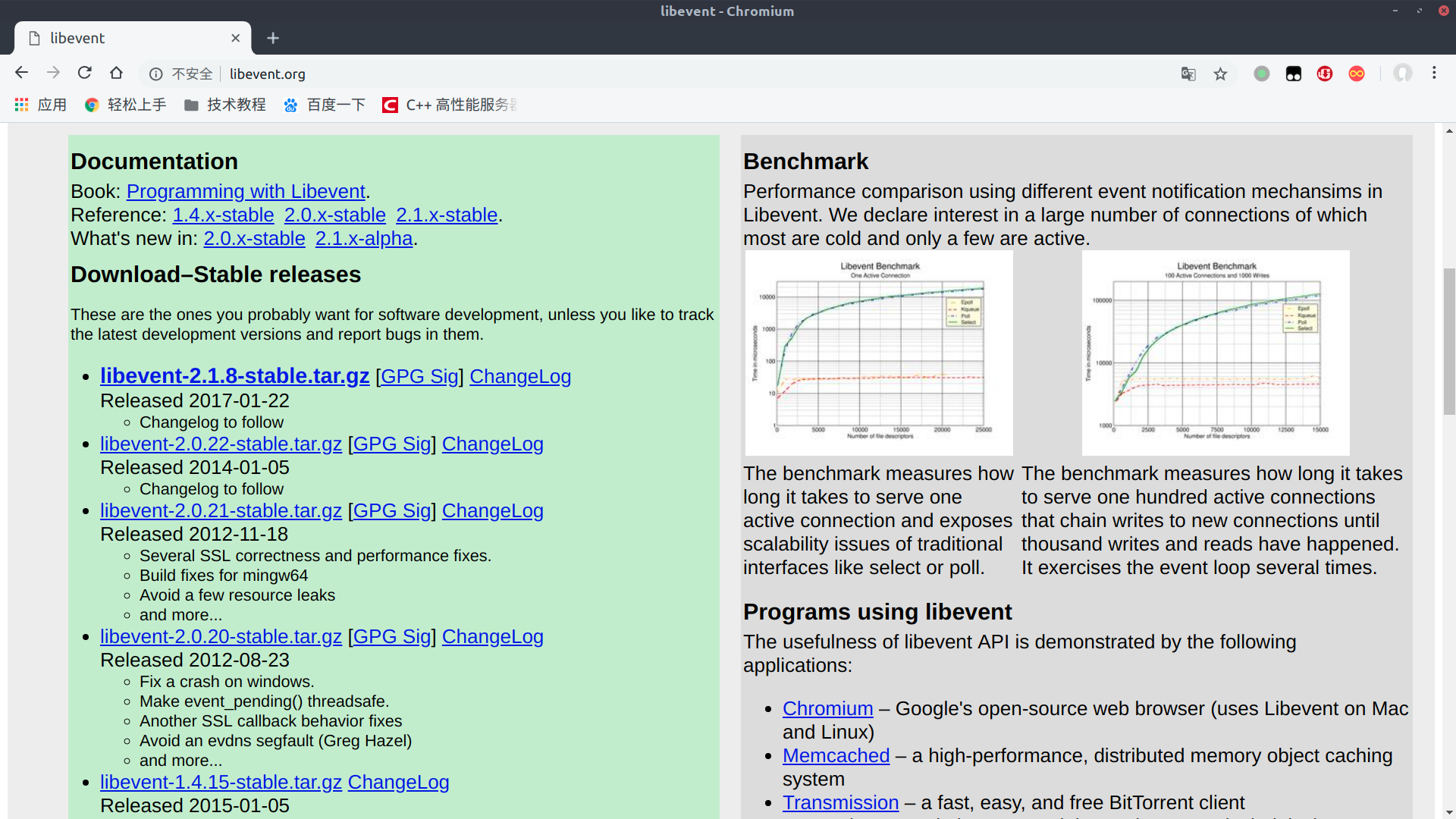Viewport: 1456px width, 819px height.
Task: Open Chromium three-dot menu
Action: [x=1434, y=73]
